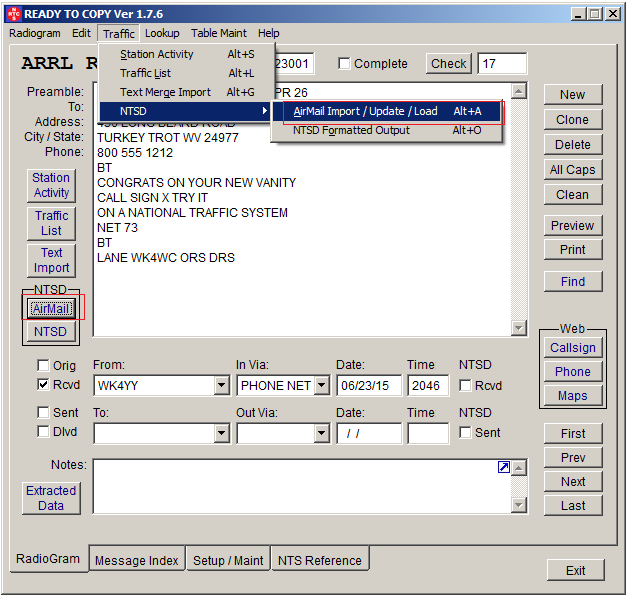Image resolution: width=627 pixels, height=597 pixels.
Task: Clone the current radiogram
Action: click(573, 120)
